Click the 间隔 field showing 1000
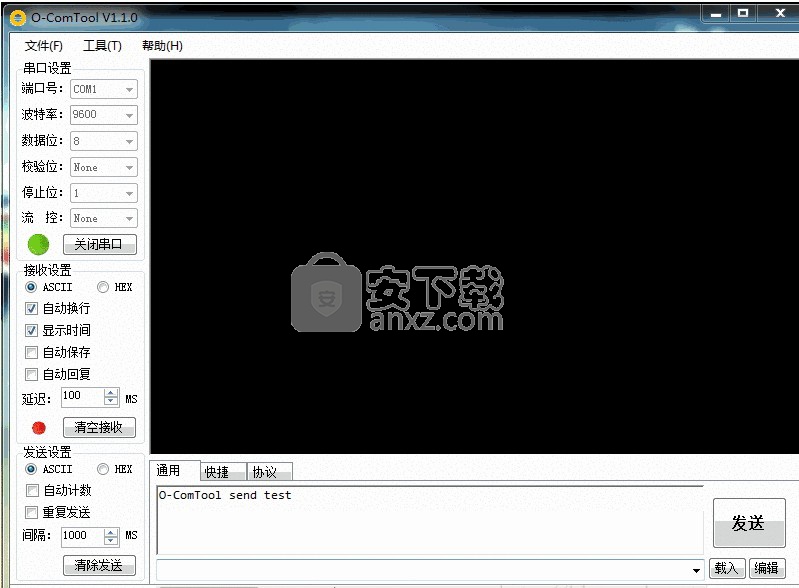 click(83, 537)
